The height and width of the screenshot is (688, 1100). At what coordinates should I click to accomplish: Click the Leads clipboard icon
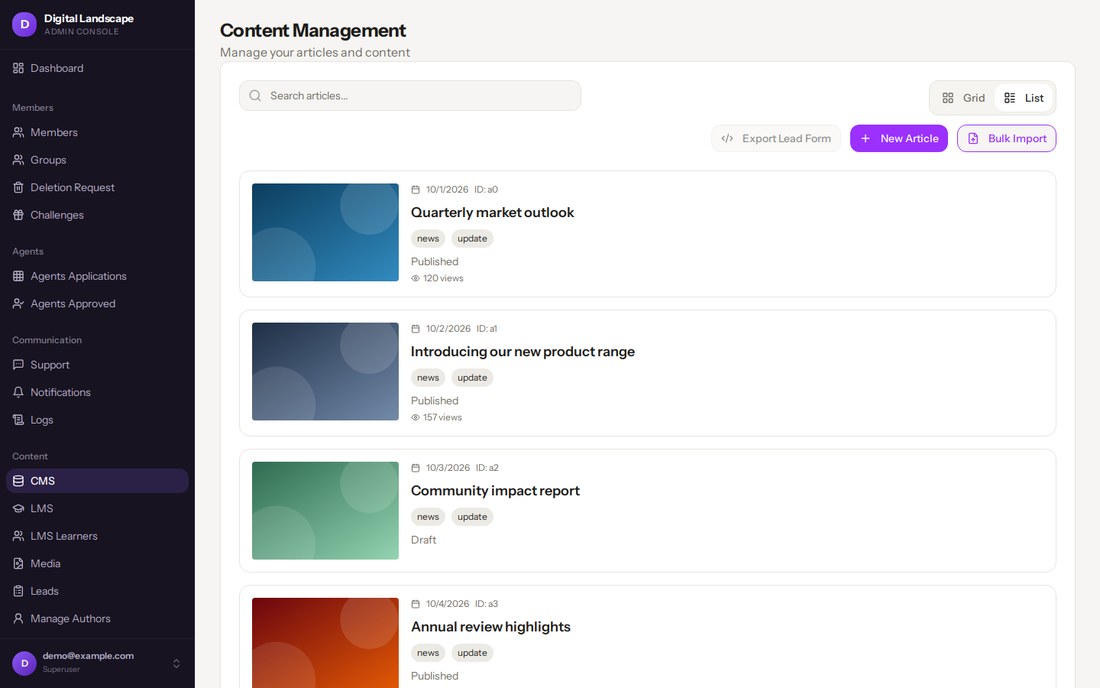coord(18,591)
